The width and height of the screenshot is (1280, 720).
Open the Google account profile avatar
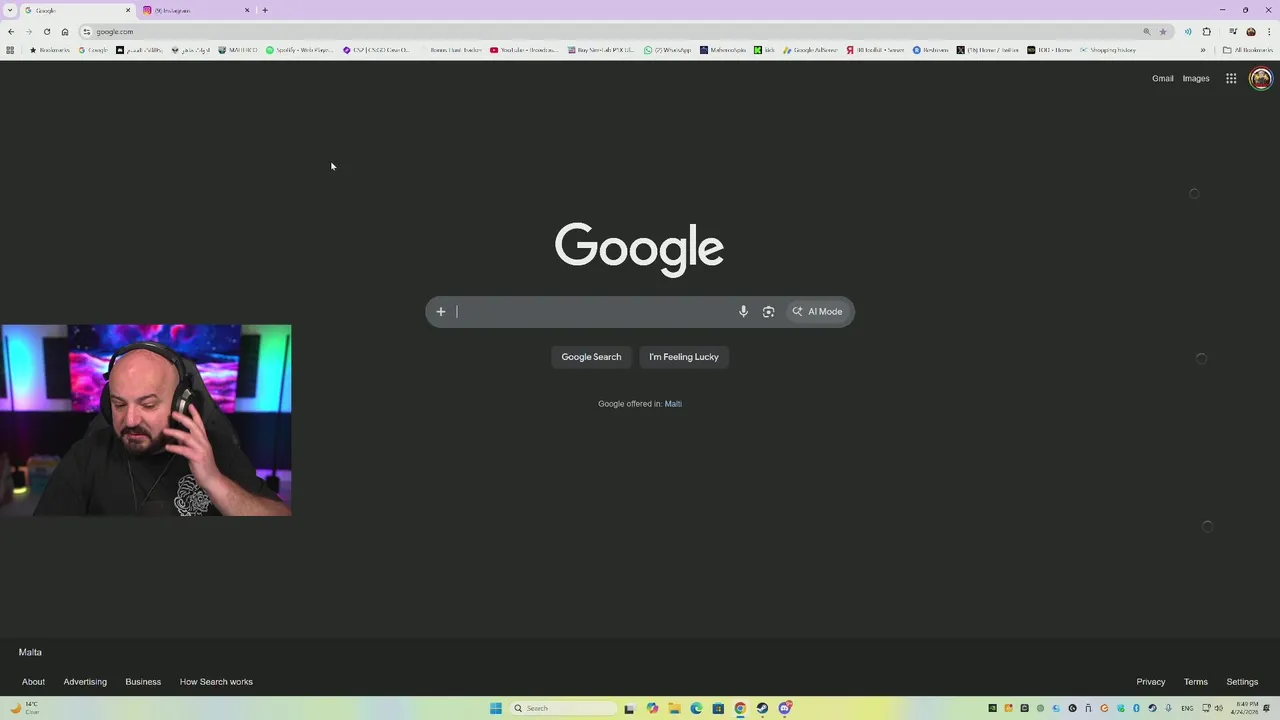click(1261, 78)
